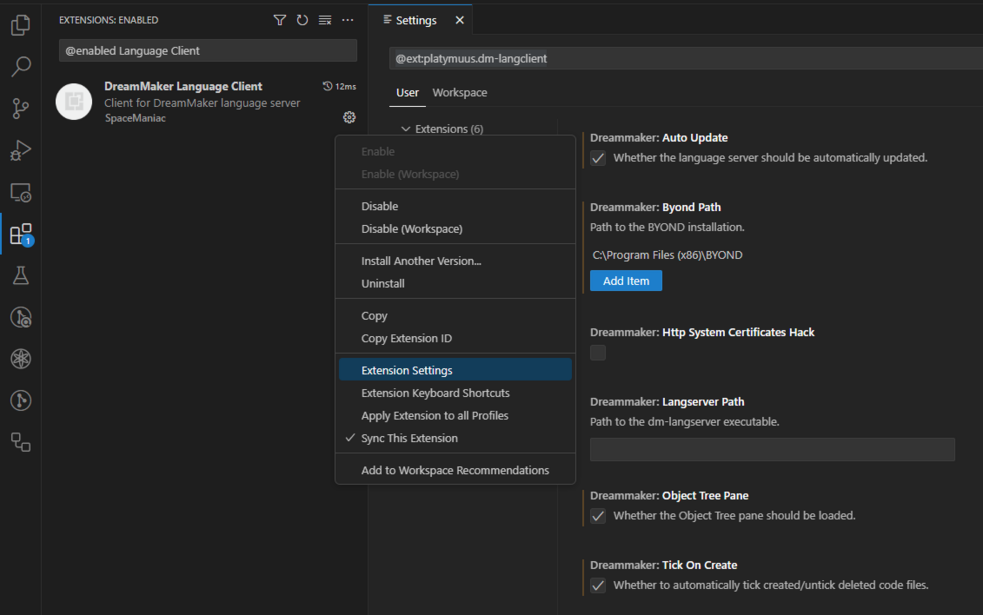This screenshot has width=983, height=615.
Task: Refresh the extensions list
Action: tap(302, 20)
